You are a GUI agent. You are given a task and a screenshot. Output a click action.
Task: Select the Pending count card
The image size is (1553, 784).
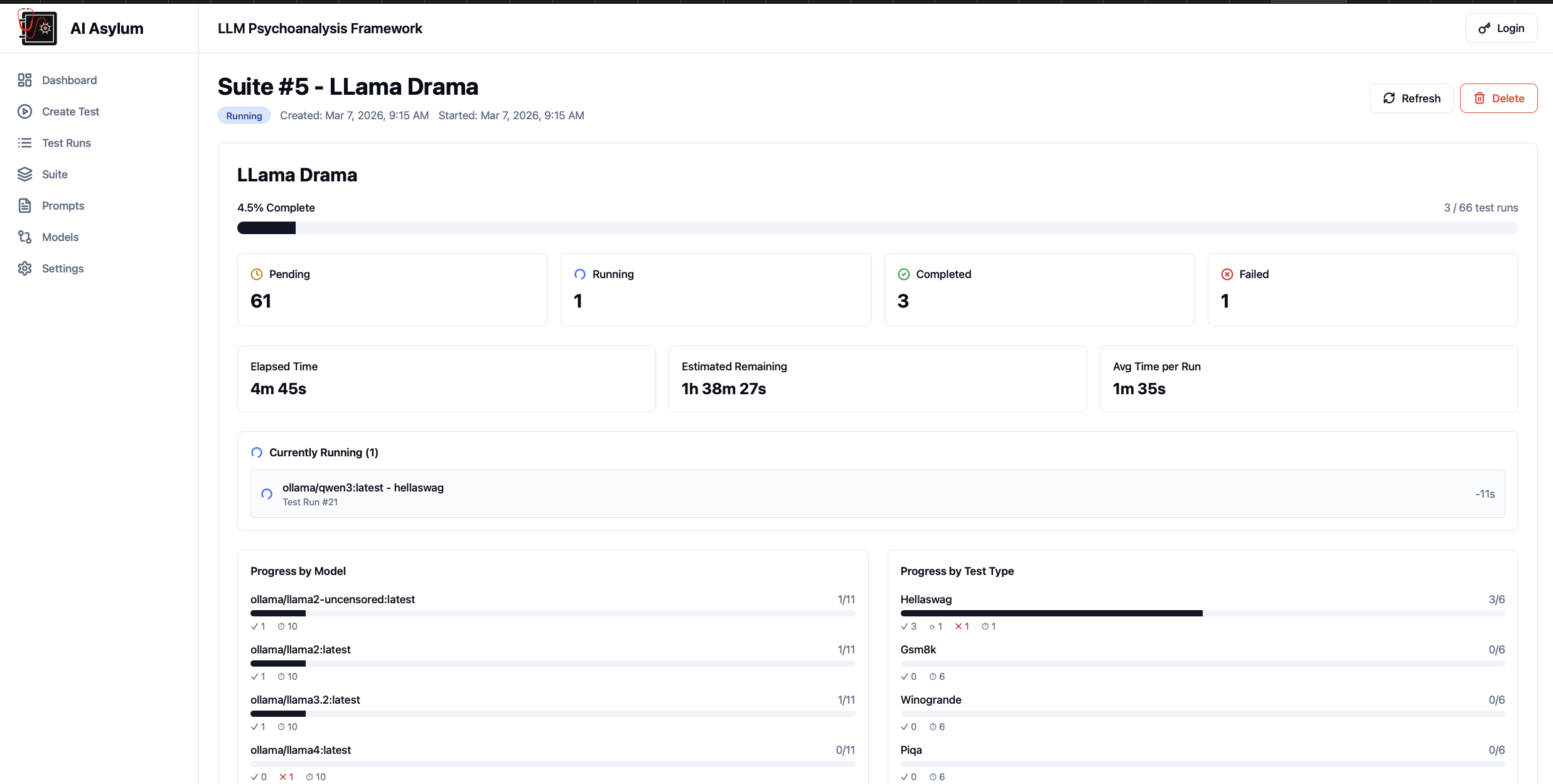tap(392, 289)
